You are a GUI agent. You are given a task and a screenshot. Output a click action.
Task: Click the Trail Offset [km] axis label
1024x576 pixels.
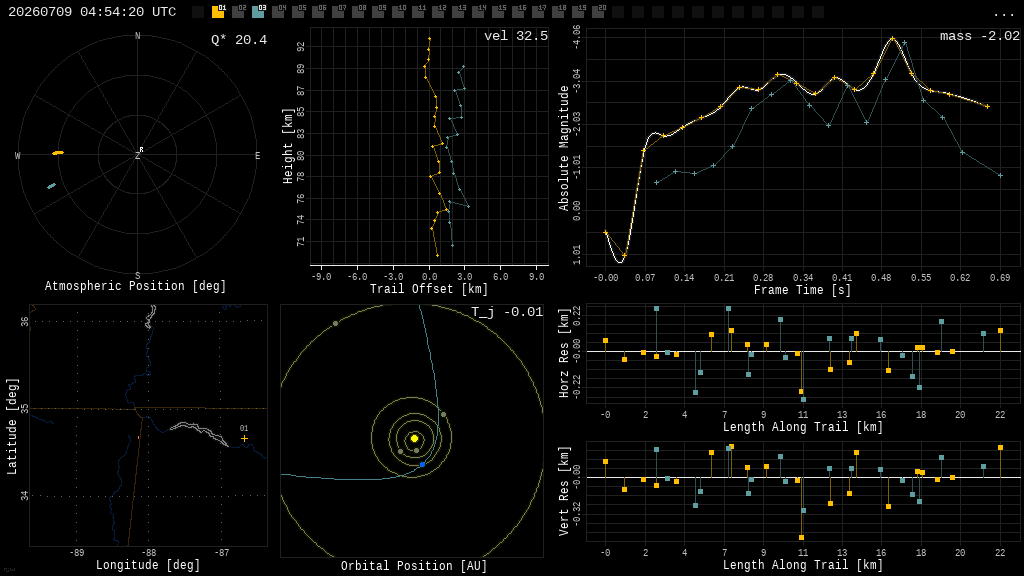coord(429,289)
